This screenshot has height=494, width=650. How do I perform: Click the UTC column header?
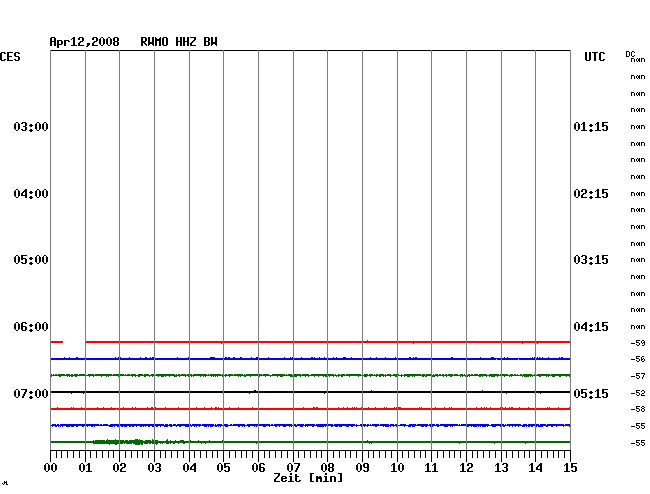pos(594,57)
